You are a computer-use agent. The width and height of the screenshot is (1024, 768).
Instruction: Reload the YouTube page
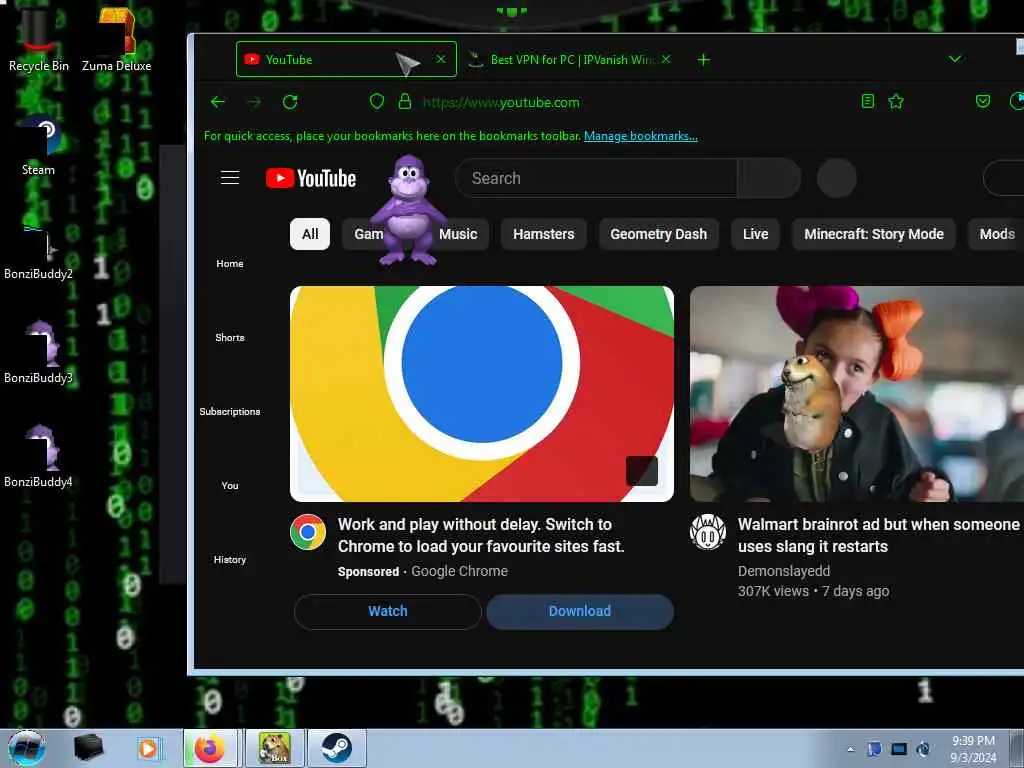(290, 102)
